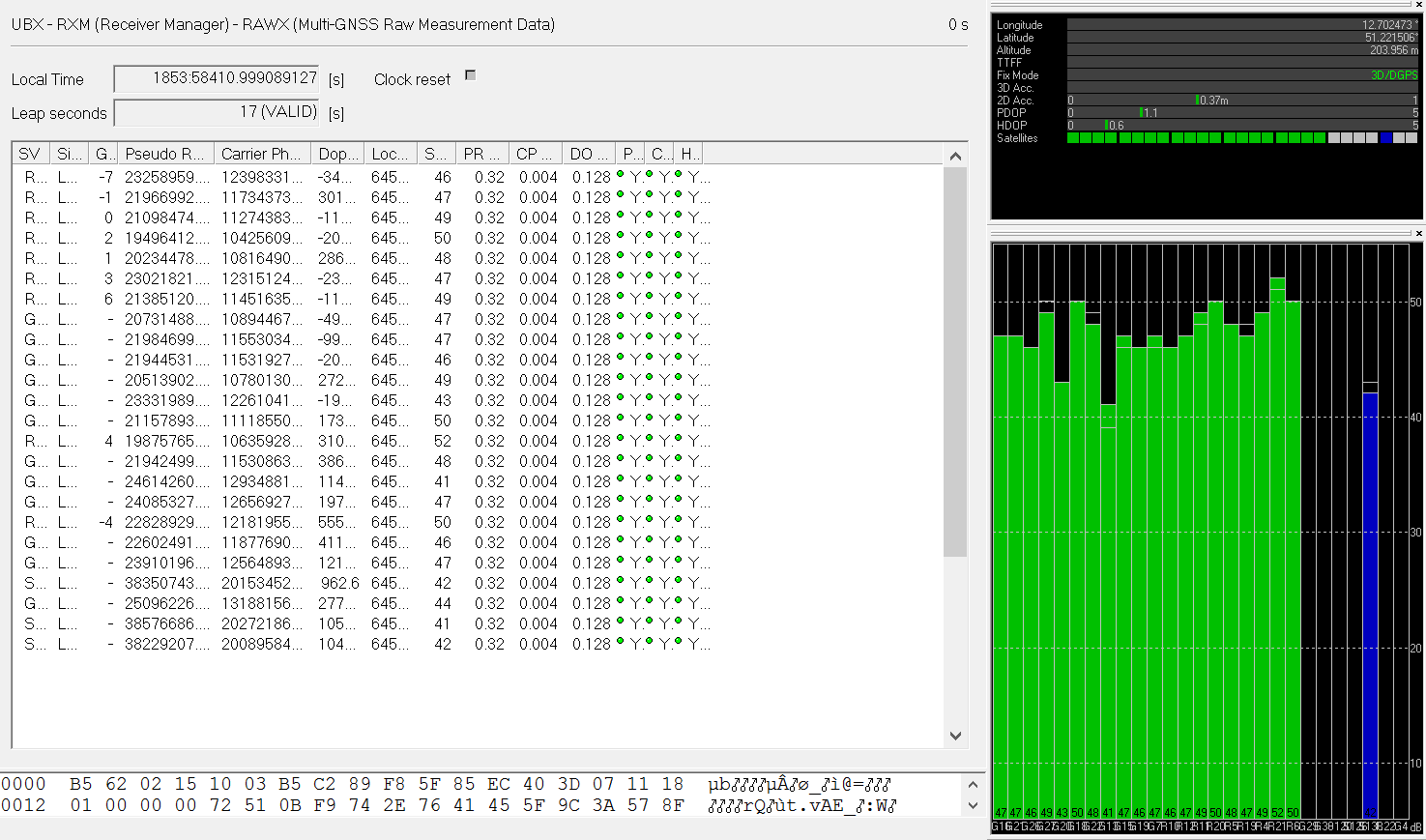Enable the Clock reset checkbox

tap(471, 75)
